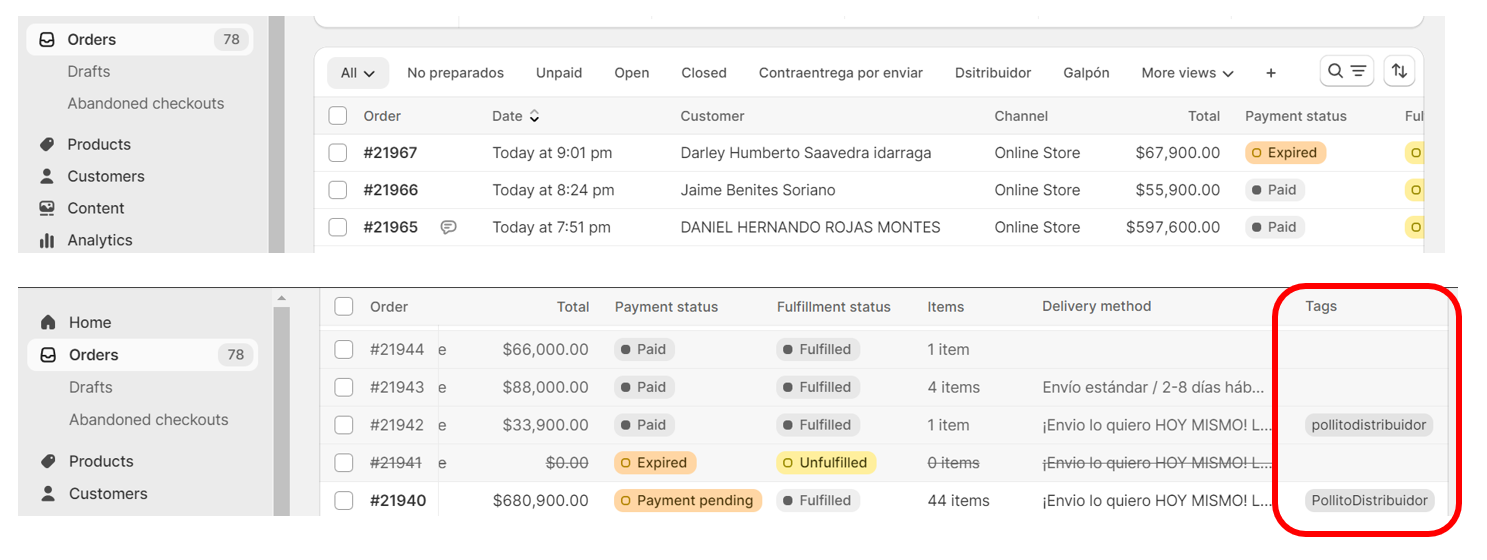
Task: Click the Today at 8:24 pm date
Action: pyautogui.click(x=553, y=190)
